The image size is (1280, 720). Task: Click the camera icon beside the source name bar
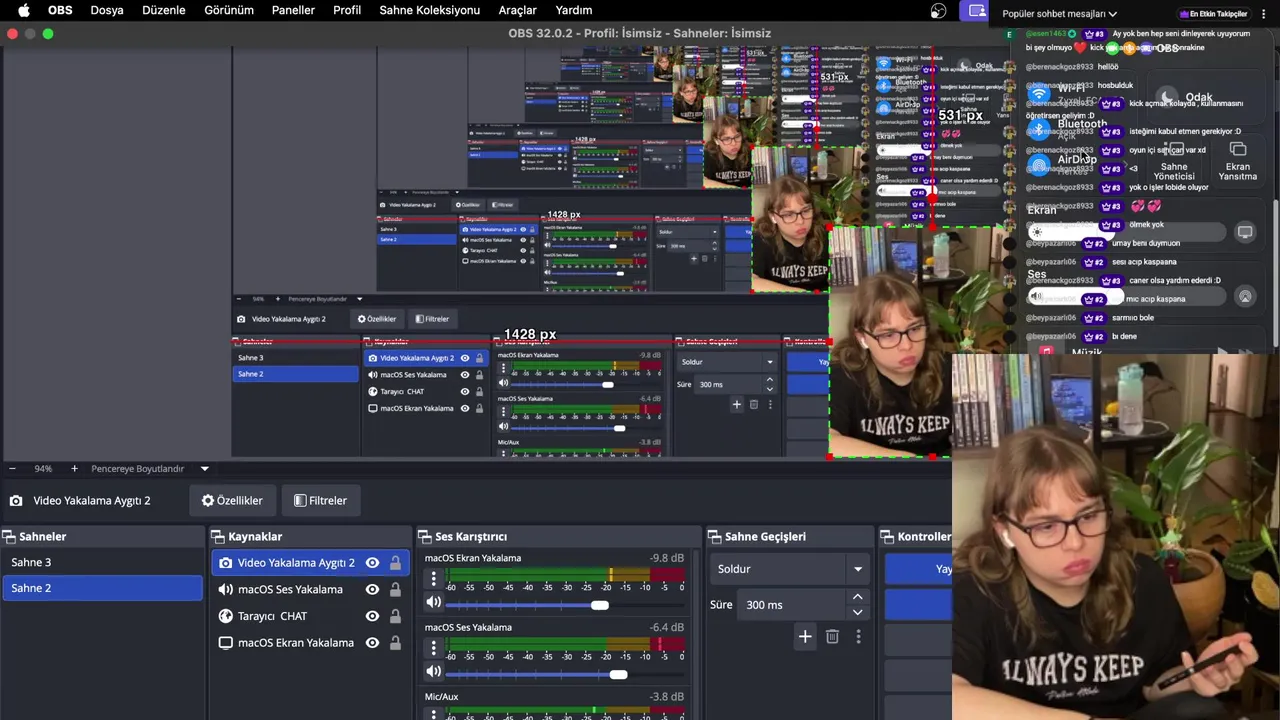(16, 501)
